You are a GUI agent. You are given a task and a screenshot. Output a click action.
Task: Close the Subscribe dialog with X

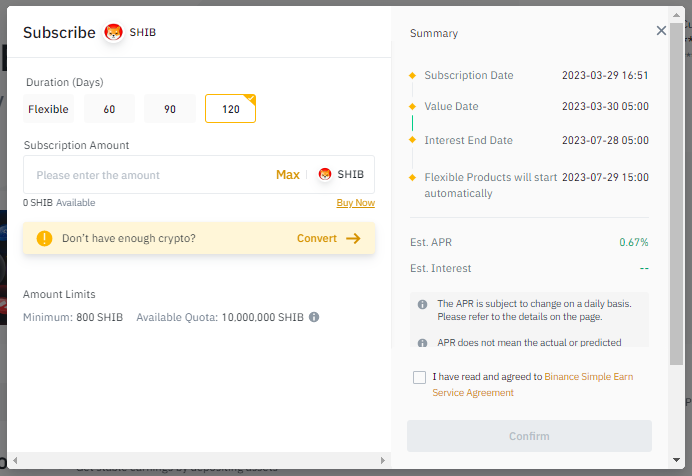tap(661, 30)
